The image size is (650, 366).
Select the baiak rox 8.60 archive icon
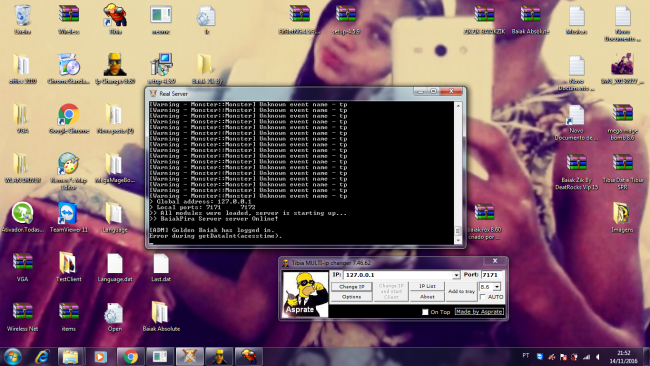coord(484,221)
